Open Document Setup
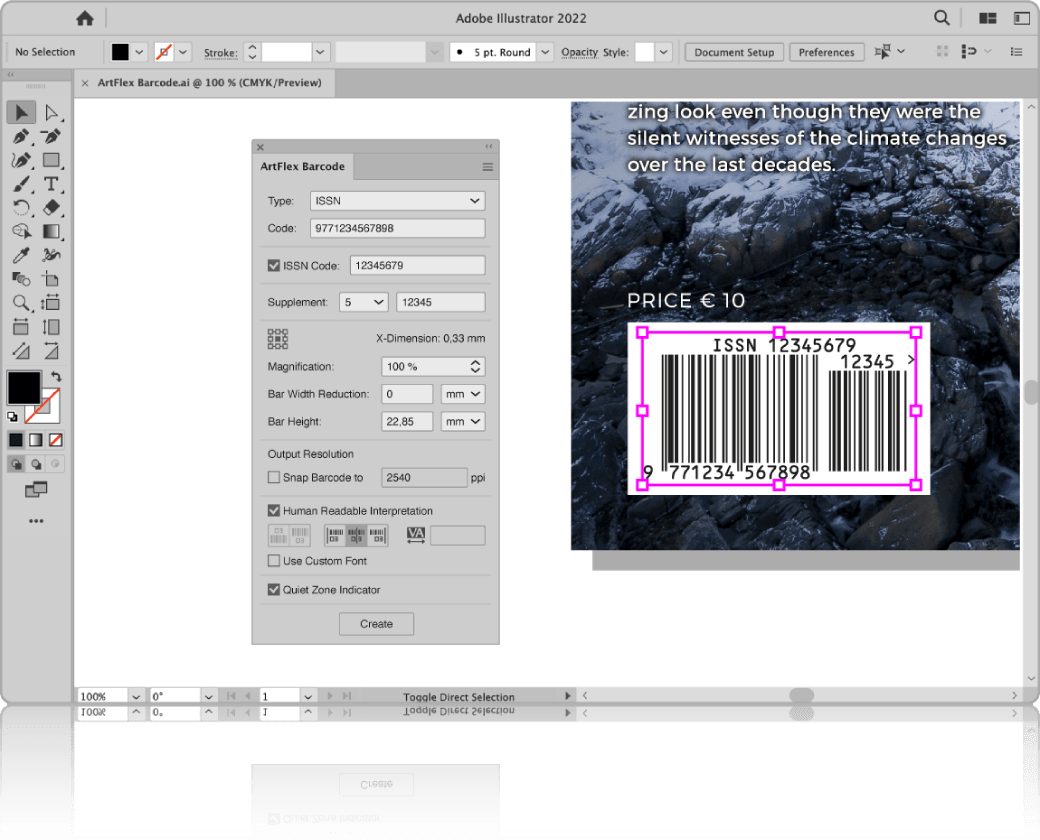1040x840 pixels. pyautogui.click(x=734, y=52)
